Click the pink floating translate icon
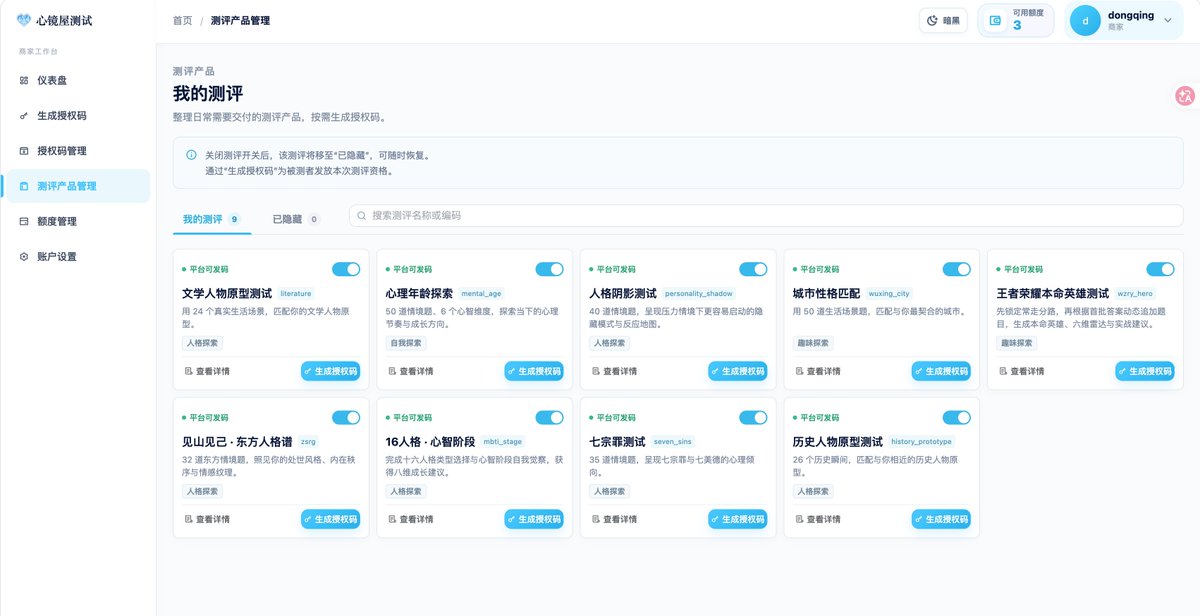The height and width of the screenshot is (616, 1200). tap(1186, 96)
